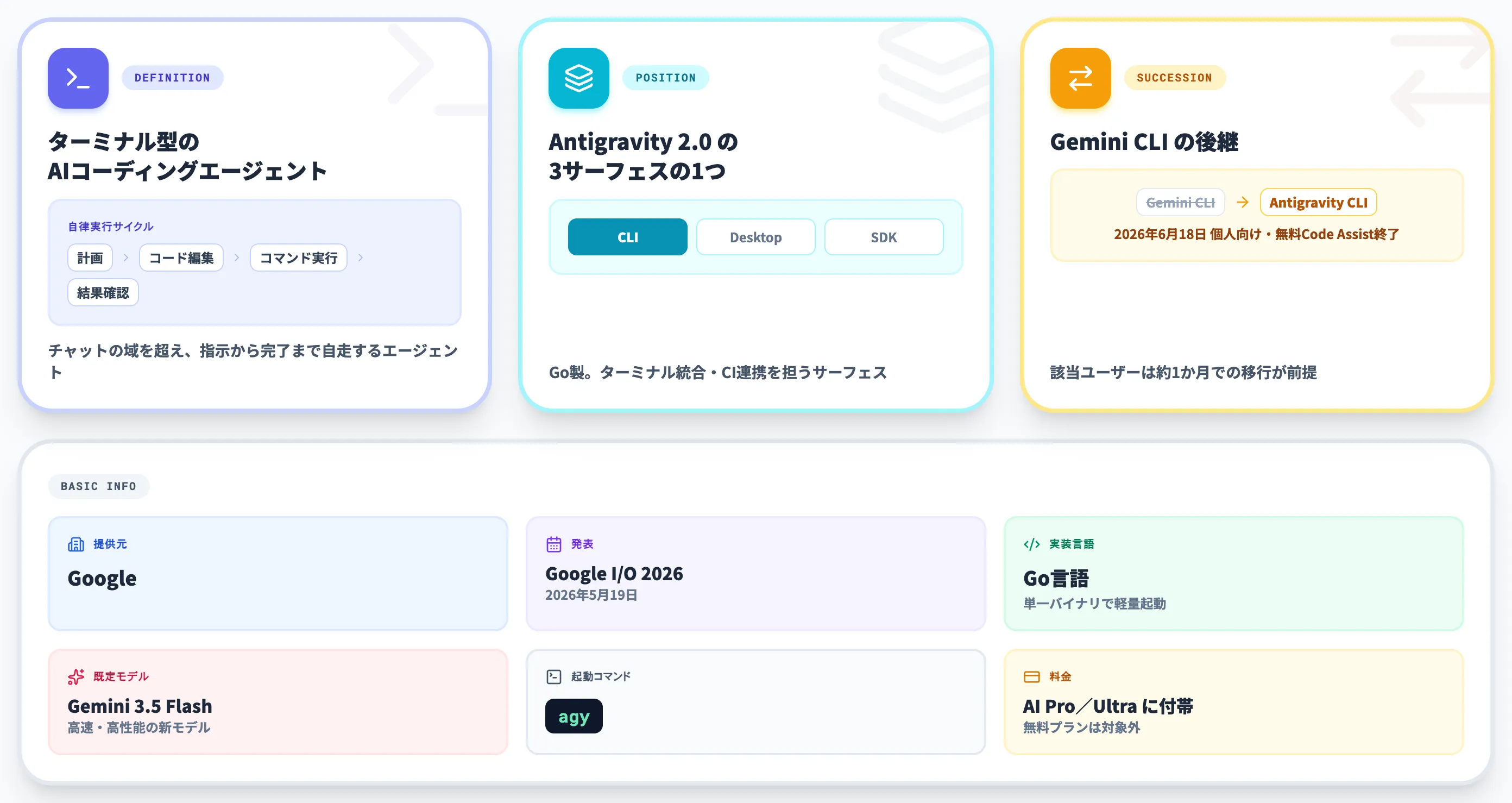Viewport: 1512px width, 803px height.
Task: Click the credit card icon beside 料金
Action: [x=1032, y=677]
